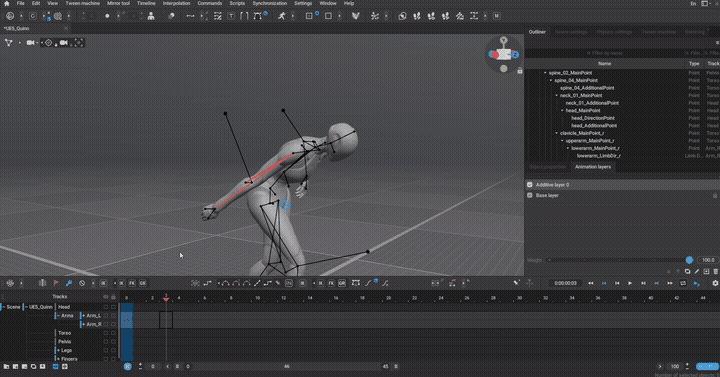Expand the Arm_L track
This screenshot has width=720, height=377.
(x=84, y=315)
